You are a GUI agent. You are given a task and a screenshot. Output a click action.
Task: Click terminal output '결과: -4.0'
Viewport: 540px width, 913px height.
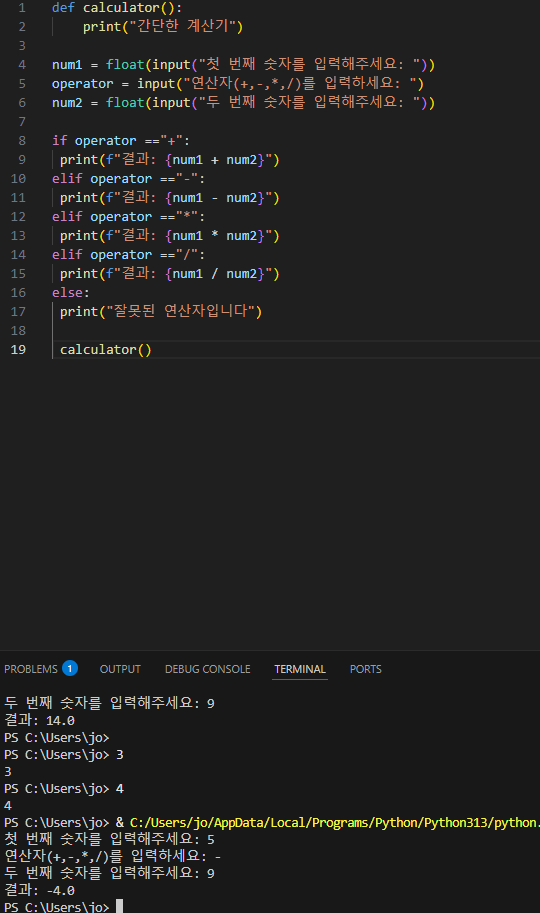tap(40, 890)
